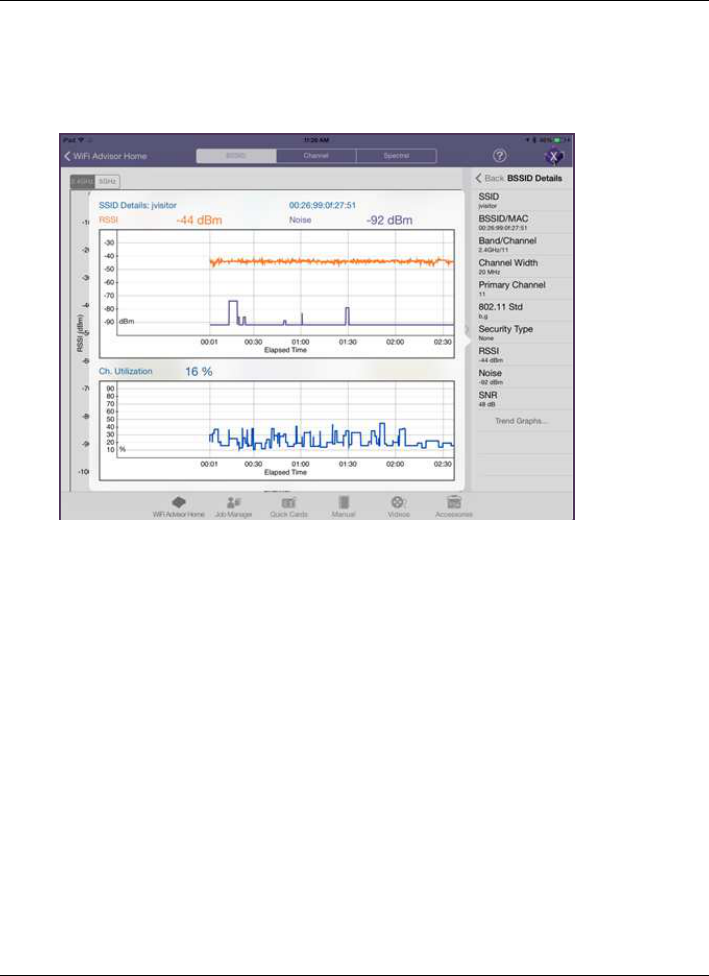Image resolution: width=709 pixels, height=976 pixels.
Task: Select the SSID row in BSSID Details
Action: coord(523,200)
